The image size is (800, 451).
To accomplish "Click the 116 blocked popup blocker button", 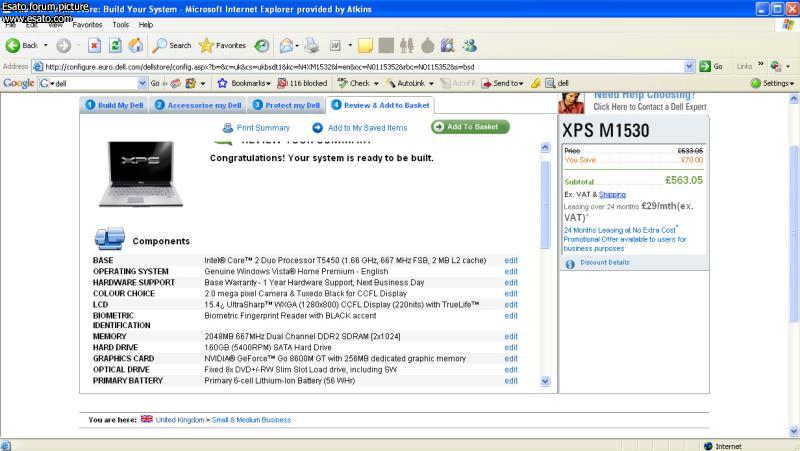I will click(x=302, y=83).
